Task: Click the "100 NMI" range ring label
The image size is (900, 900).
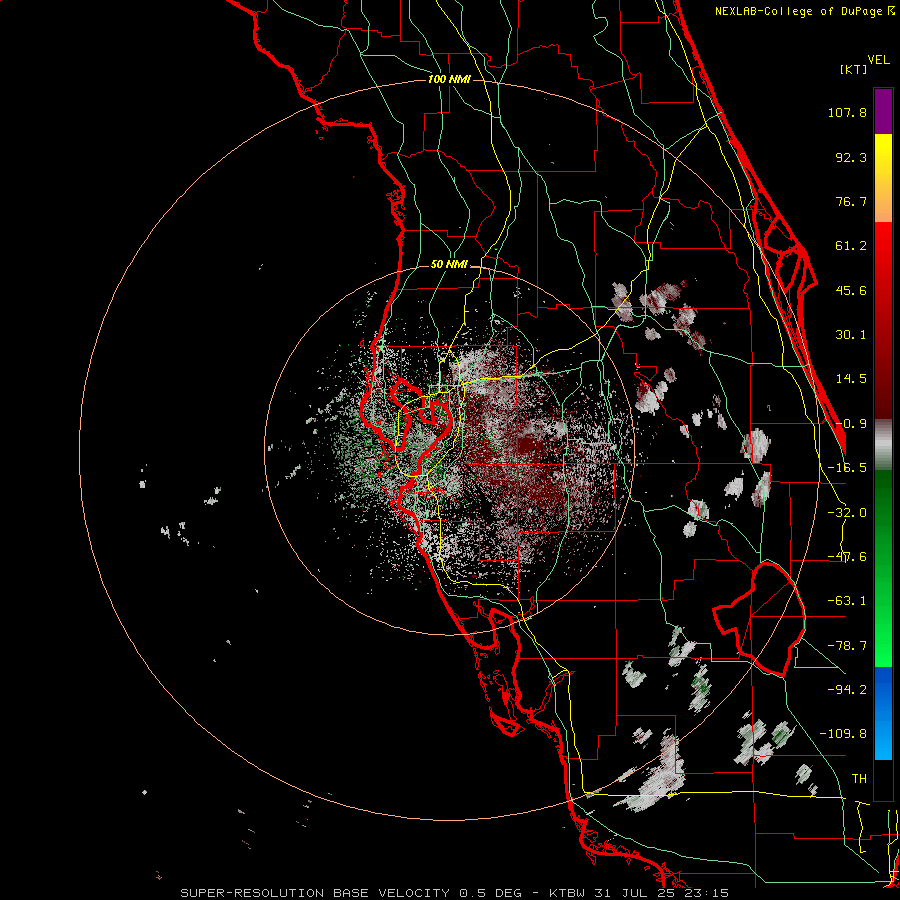Action: coord(449,79)
